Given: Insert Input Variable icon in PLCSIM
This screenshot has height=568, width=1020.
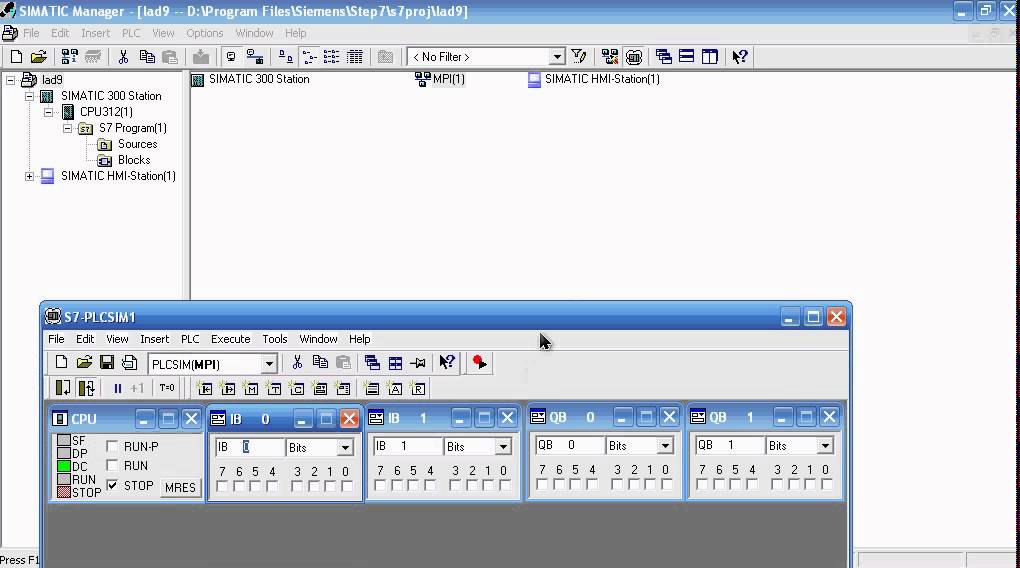Looking at the screenshot, I should [x=205, y=388].
